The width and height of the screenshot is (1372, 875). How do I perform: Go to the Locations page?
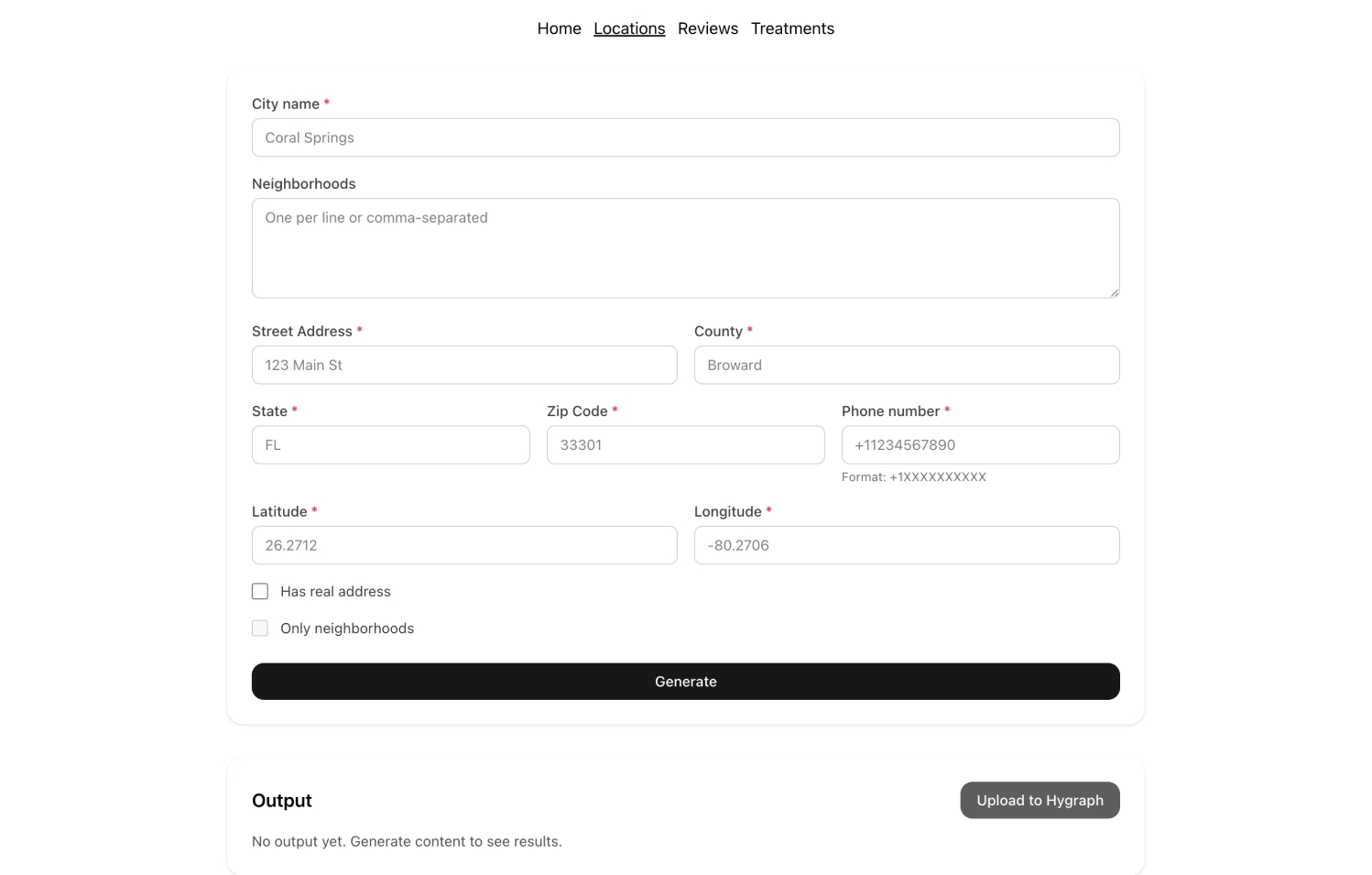(x=629, y=28)
